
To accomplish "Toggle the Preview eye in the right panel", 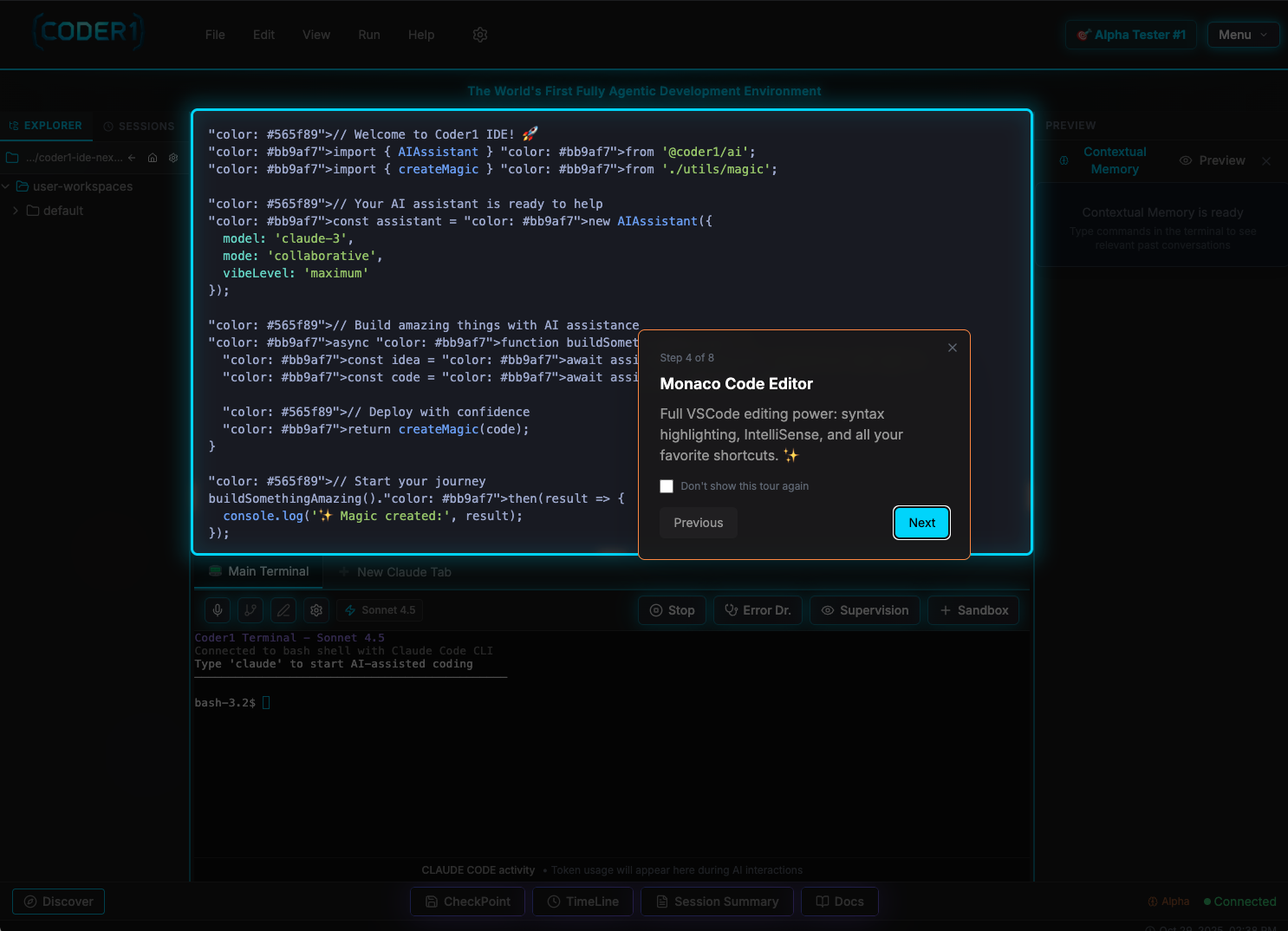I will pos(1186,160).
